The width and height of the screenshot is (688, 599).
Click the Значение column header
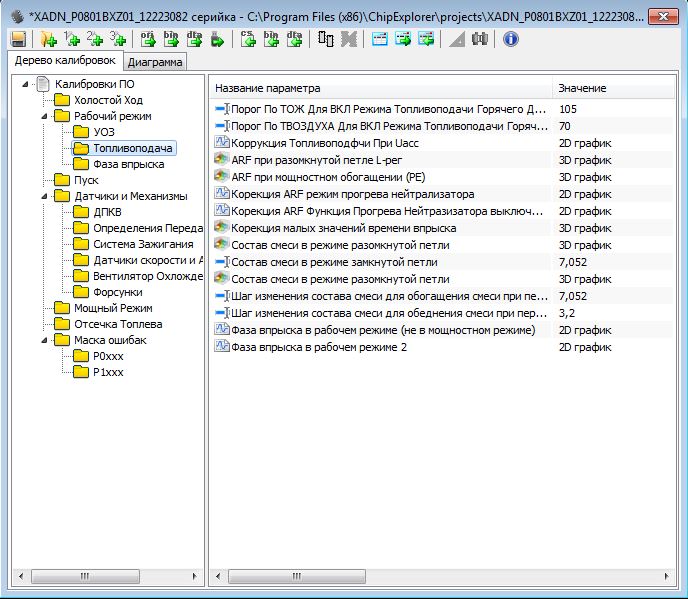(x=582, y=88)
